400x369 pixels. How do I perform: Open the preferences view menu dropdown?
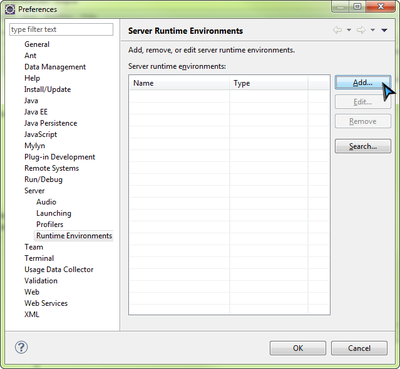tap(384, 30)
